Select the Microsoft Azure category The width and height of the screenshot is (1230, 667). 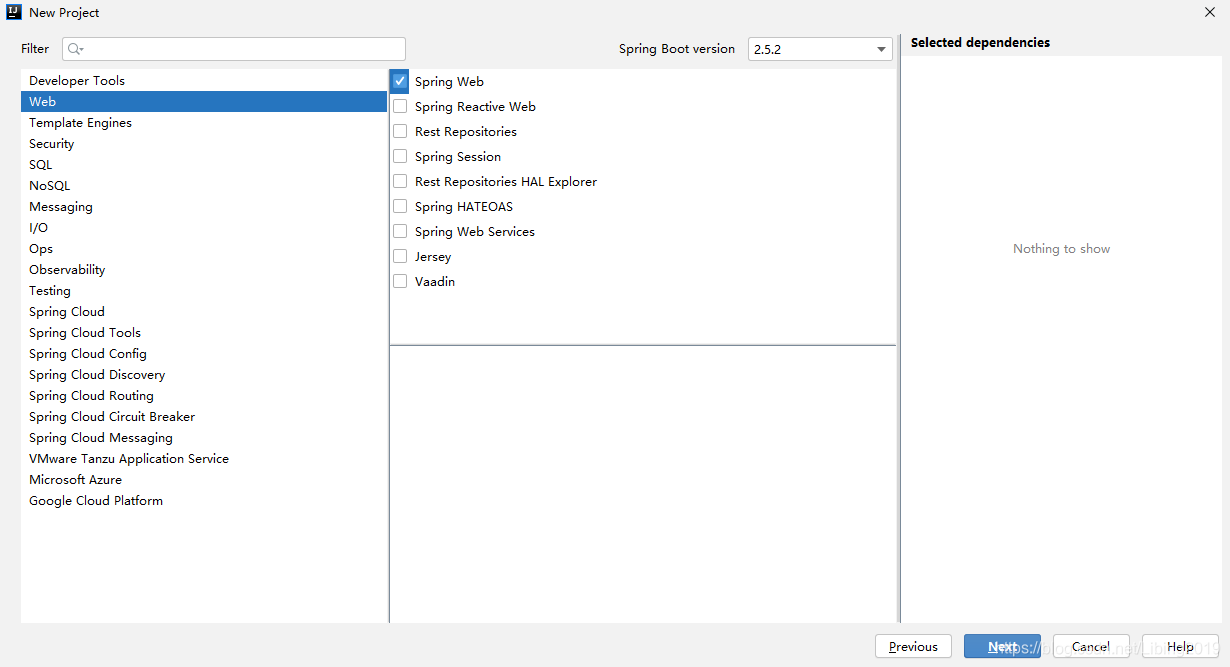pyautogui.click(x=204, y=479)
